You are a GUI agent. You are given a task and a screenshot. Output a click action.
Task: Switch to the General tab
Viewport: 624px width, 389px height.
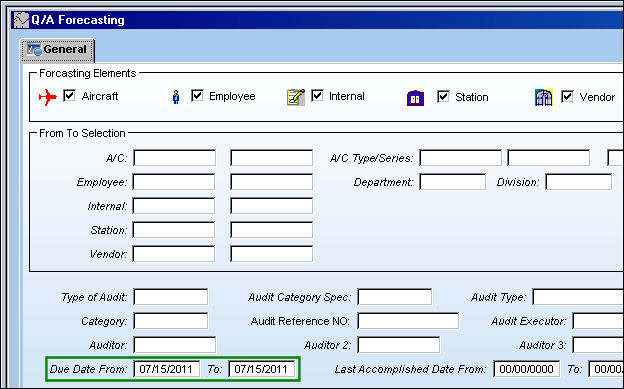pos(57,50)
